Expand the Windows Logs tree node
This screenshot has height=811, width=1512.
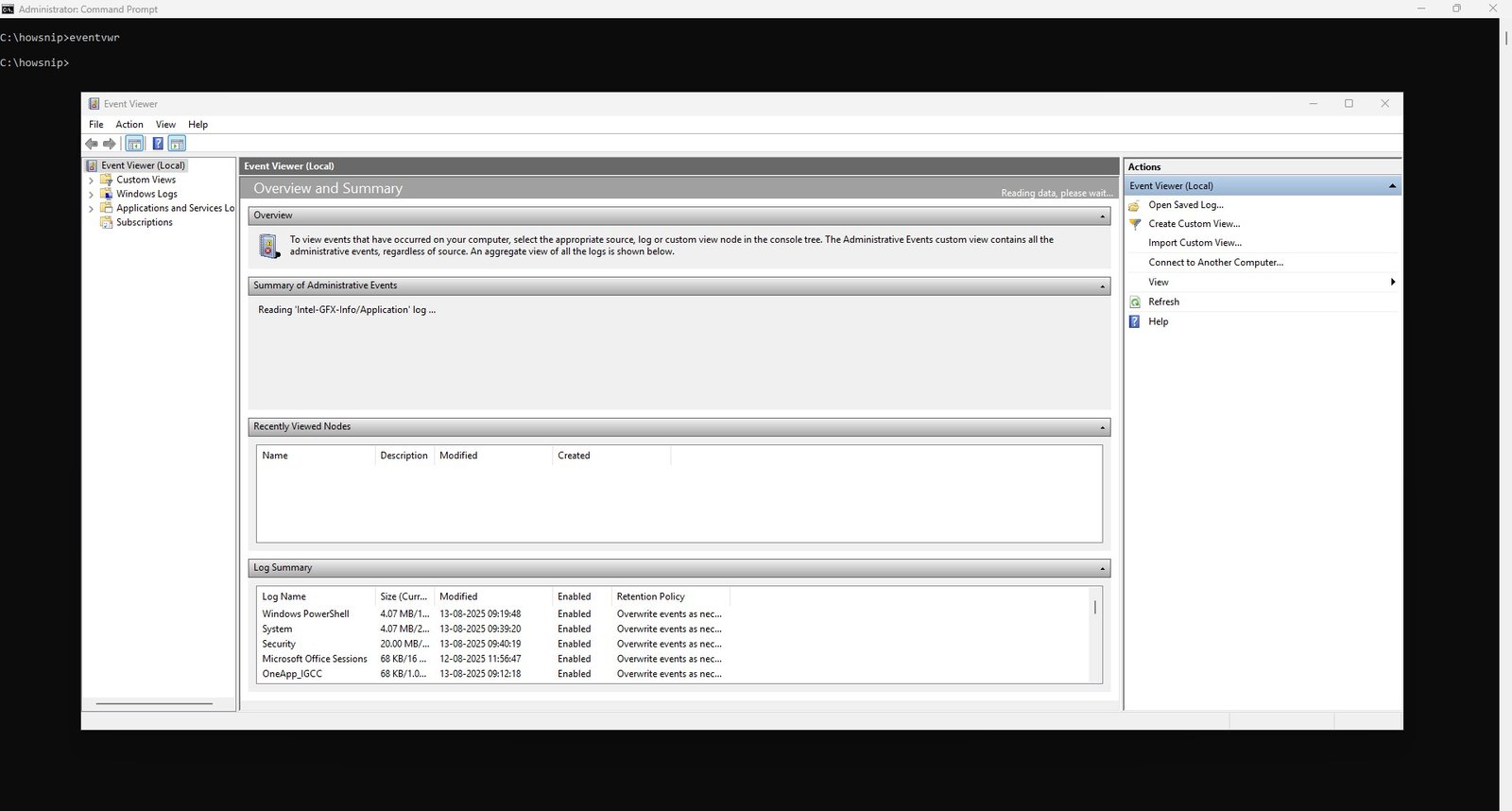coord(92,194)
